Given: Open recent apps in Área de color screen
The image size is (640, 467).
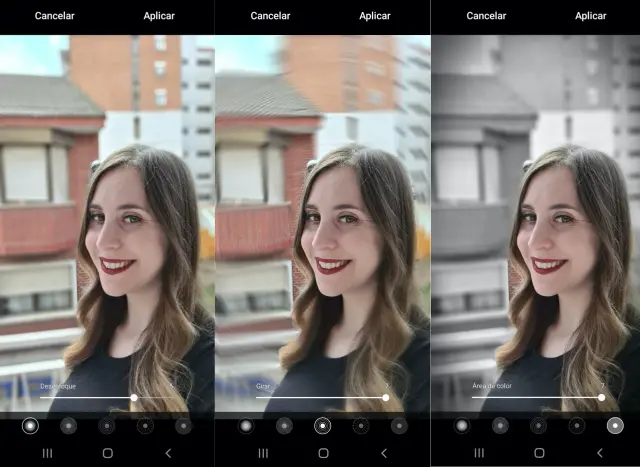Looking at the screenshot, I should coord(478,453).
